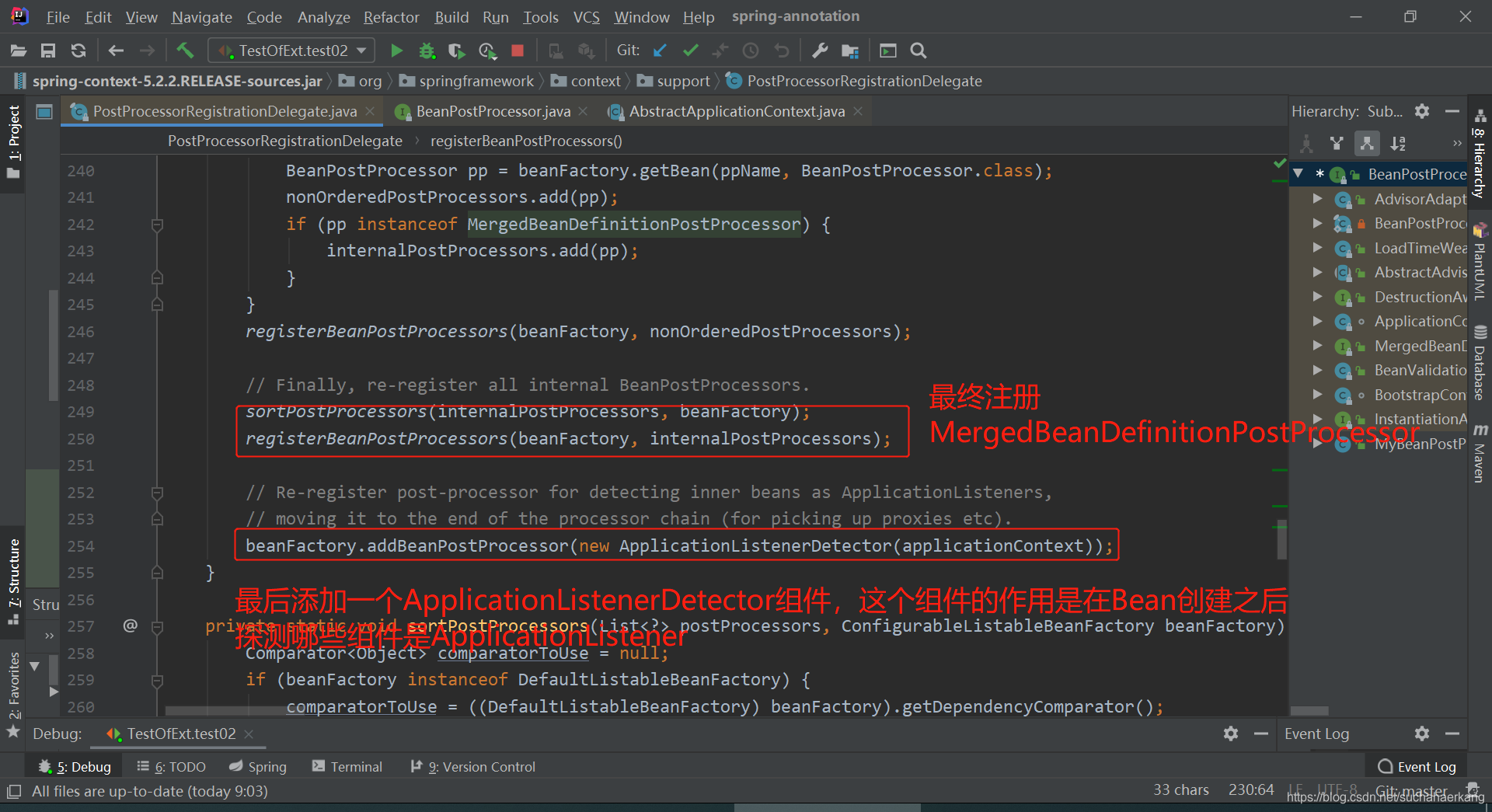The height and width of the screenshot is (812, 1492).
Task: Navigate back with left arrow
Action: point(116,51)
